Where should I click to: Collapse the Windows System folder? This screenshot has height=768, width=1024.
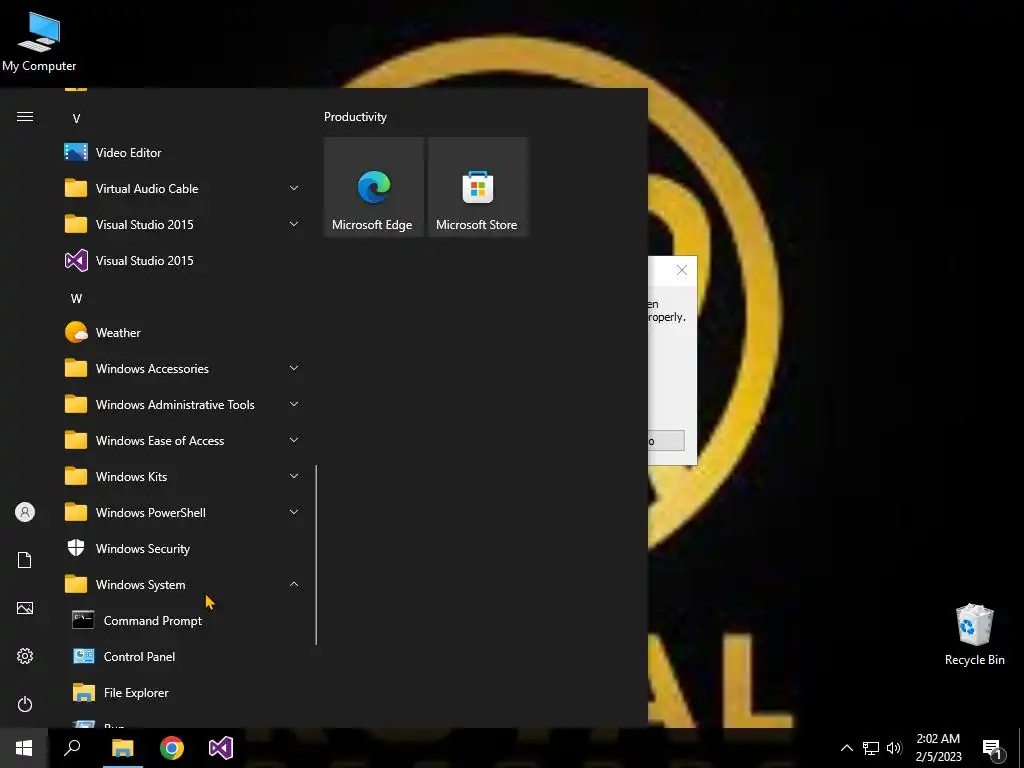click(183, 584)
